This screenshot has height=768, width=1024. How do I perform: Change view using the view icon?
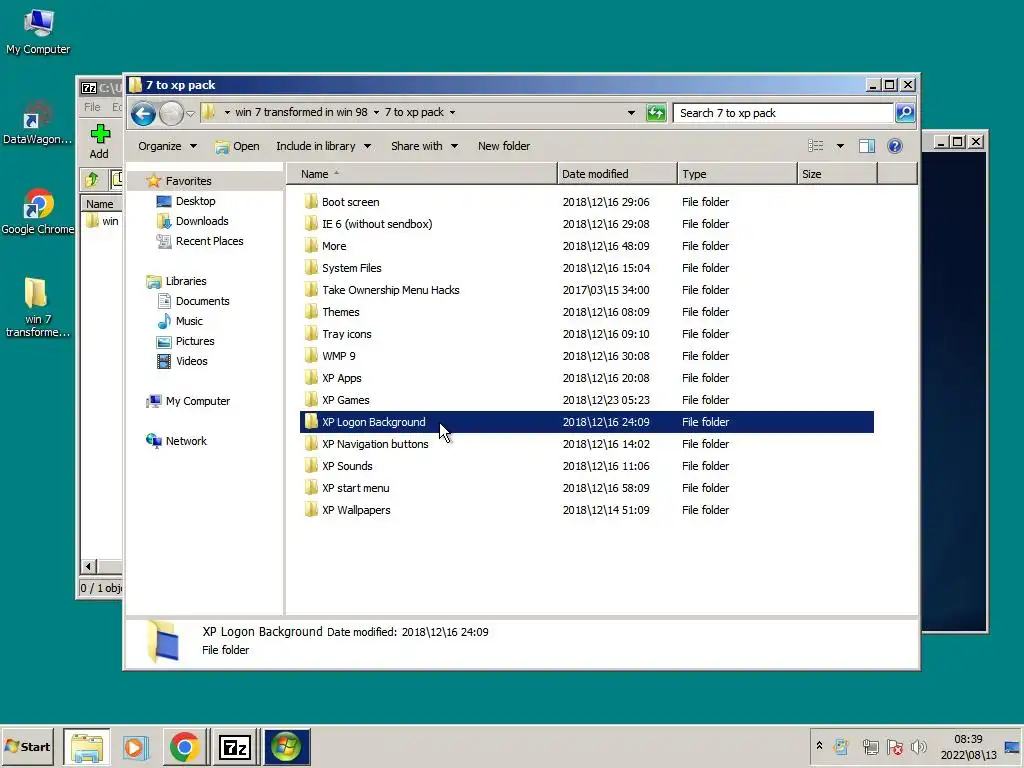(x=816, y=146)
